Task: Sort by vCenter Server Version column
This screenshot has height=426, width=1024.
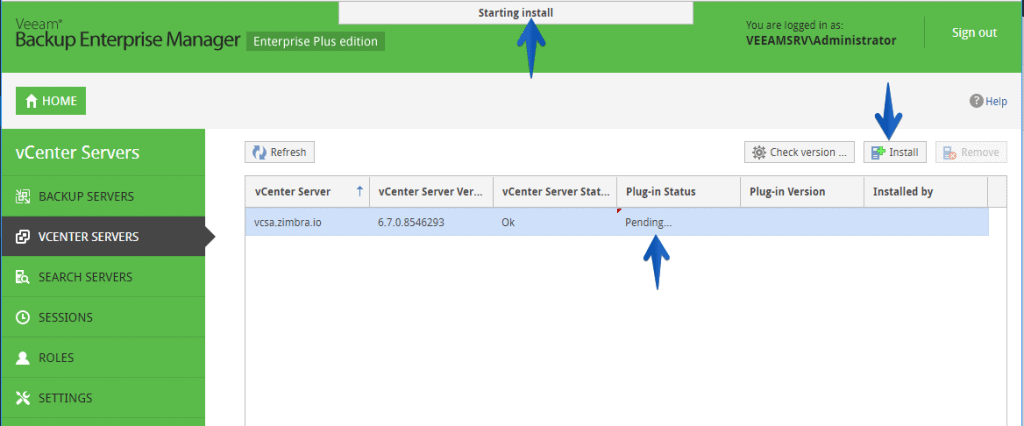Action: tap(431, 191)
